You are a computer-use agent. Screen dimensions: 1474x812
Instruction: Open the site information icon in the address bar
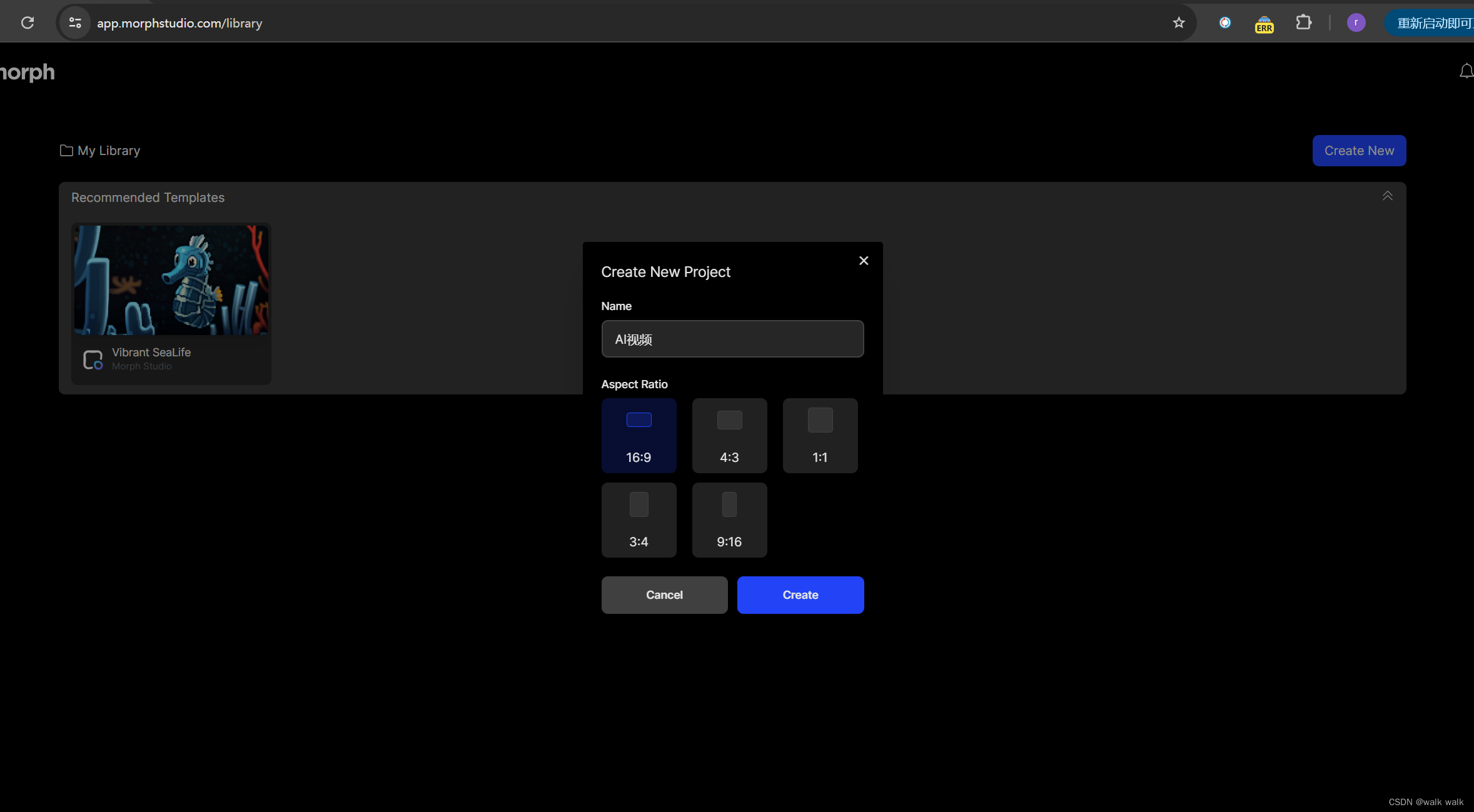coord(75,23)
